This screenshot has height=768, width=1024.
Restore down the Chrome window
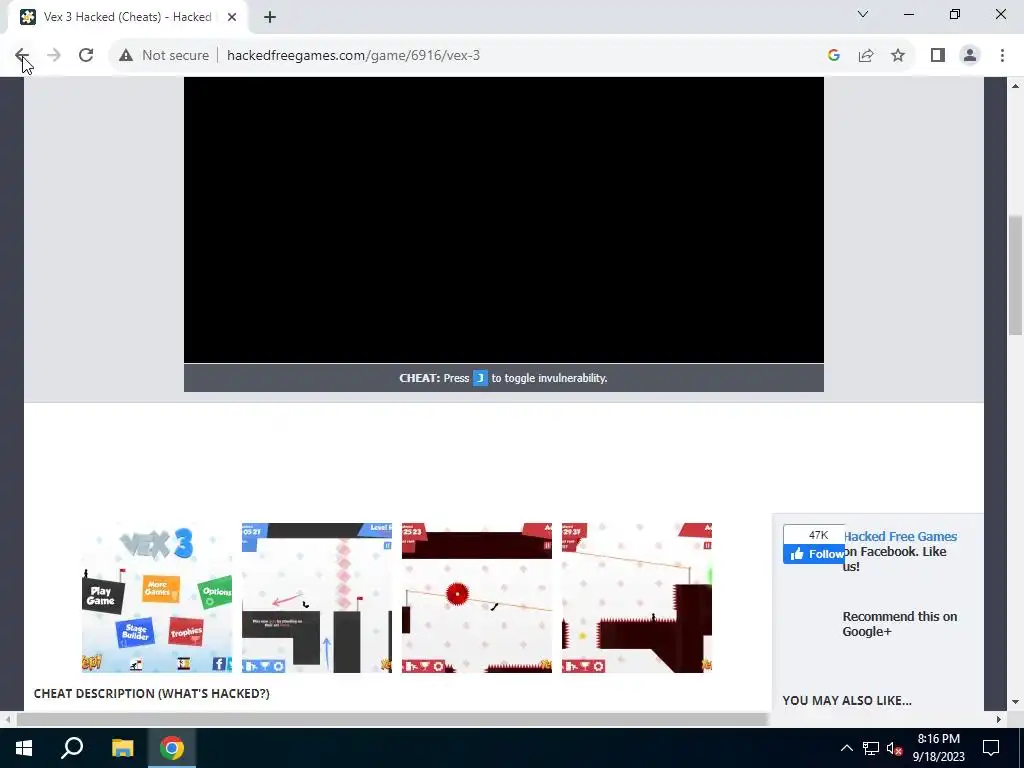[x=955, y=14]
